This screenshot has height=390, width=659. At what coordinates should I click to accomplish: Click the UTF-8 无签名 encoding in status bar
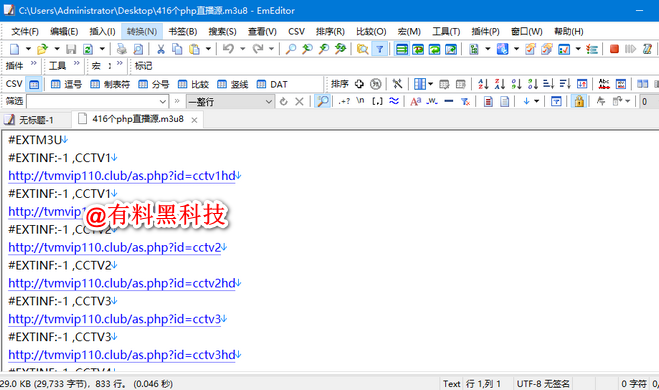[543, 384]
